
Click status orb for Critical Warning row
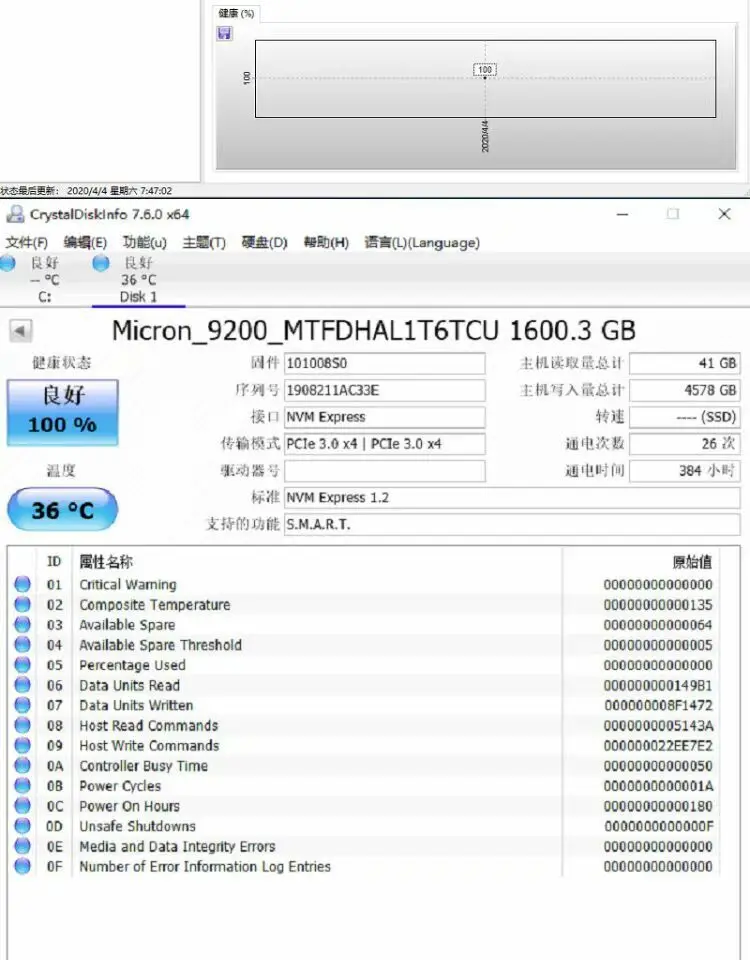[23, 584]
